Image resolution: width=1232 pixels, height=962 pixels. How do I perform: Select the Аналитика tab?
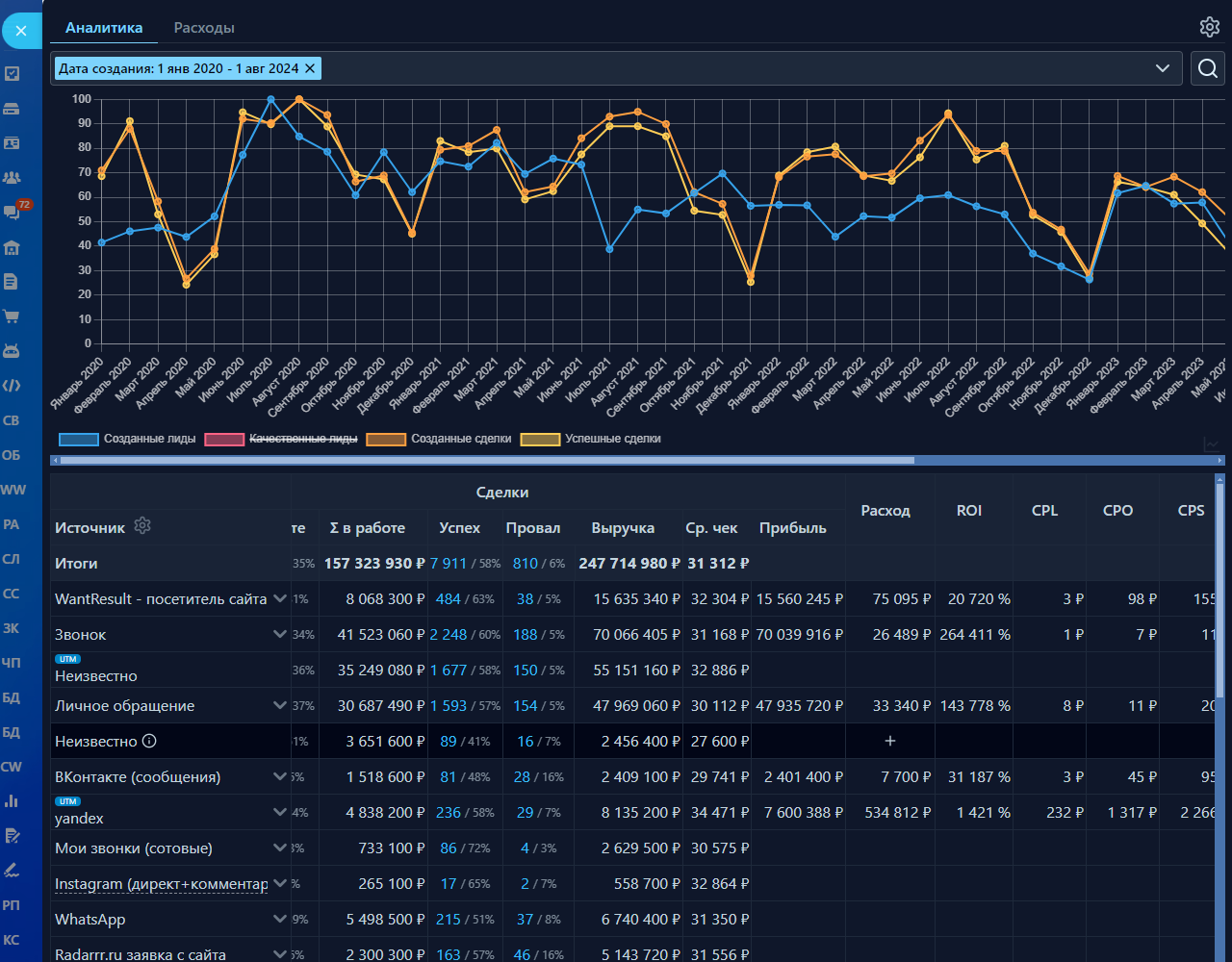[104, 28]
